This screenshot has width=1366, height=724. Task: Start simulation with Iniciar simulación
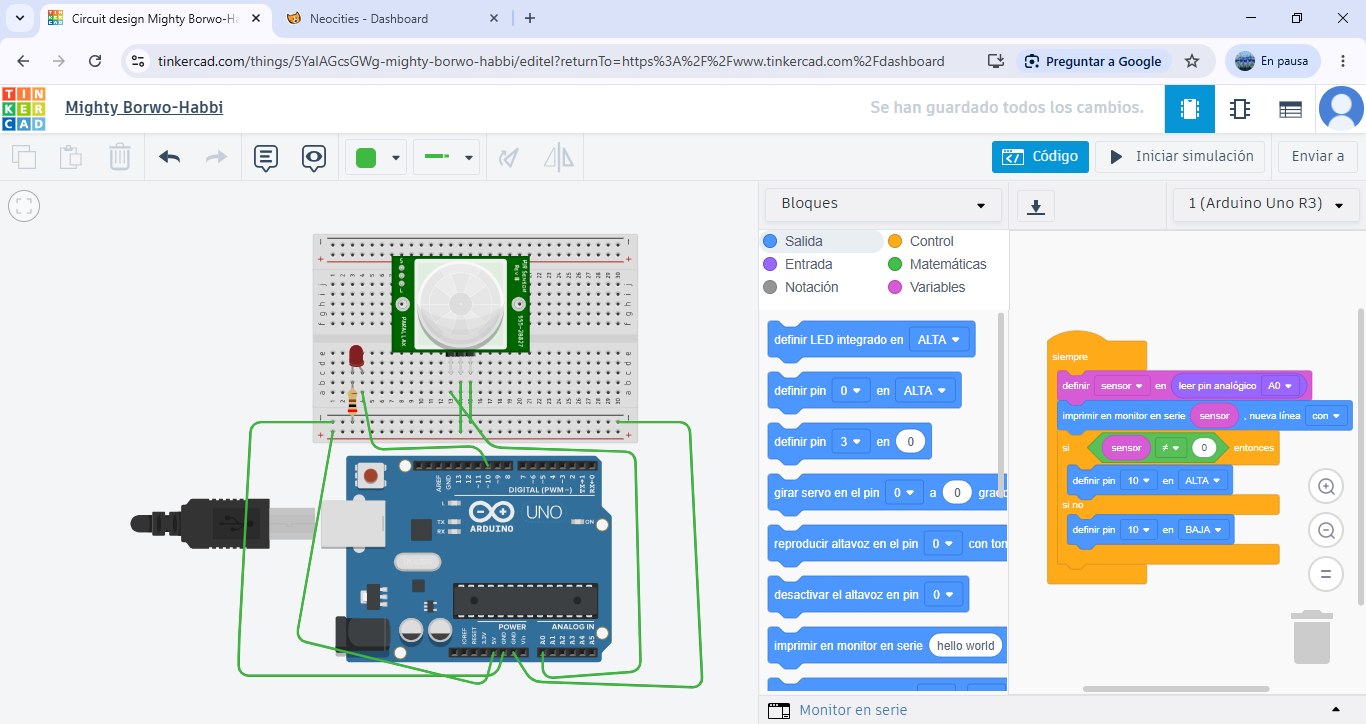tap(1180, 156)
